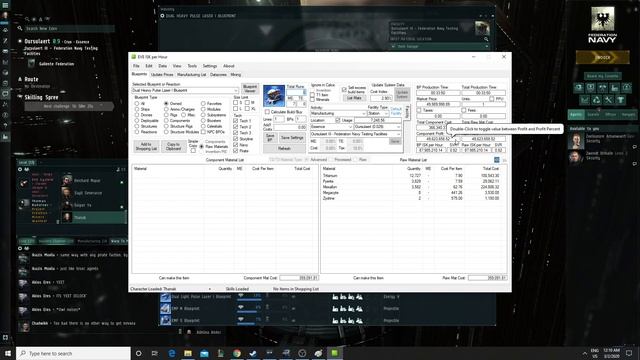This screenshot has width=640, height=360.
Task: Open the Settings menu
Action: tap(210, 66)
